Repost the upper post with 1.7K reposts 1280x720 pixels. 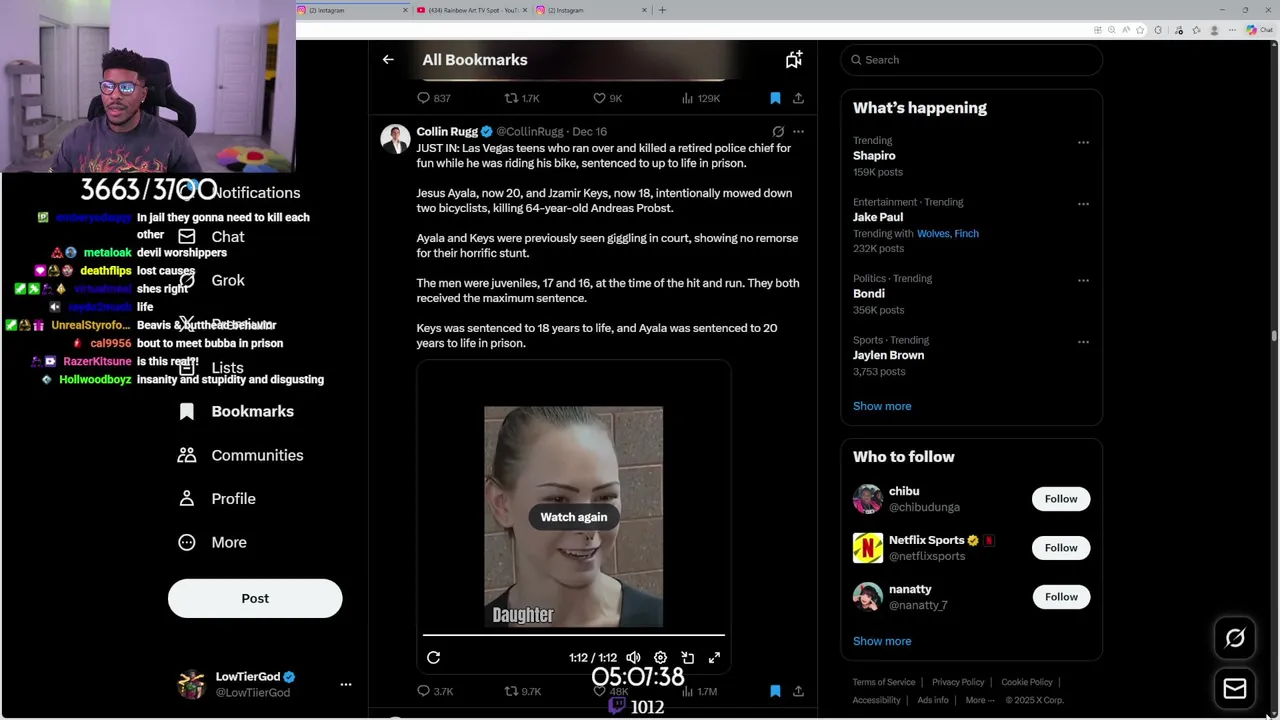522,98
